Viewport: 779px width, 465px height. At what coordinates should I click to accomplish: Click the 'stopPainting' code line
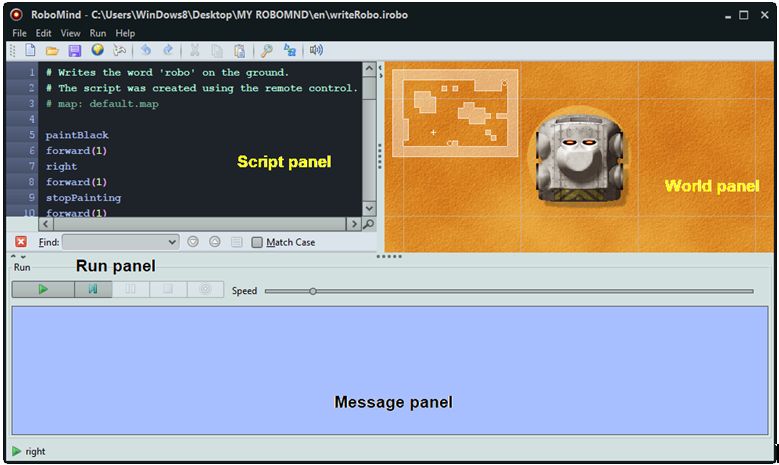tap(83, 198)
